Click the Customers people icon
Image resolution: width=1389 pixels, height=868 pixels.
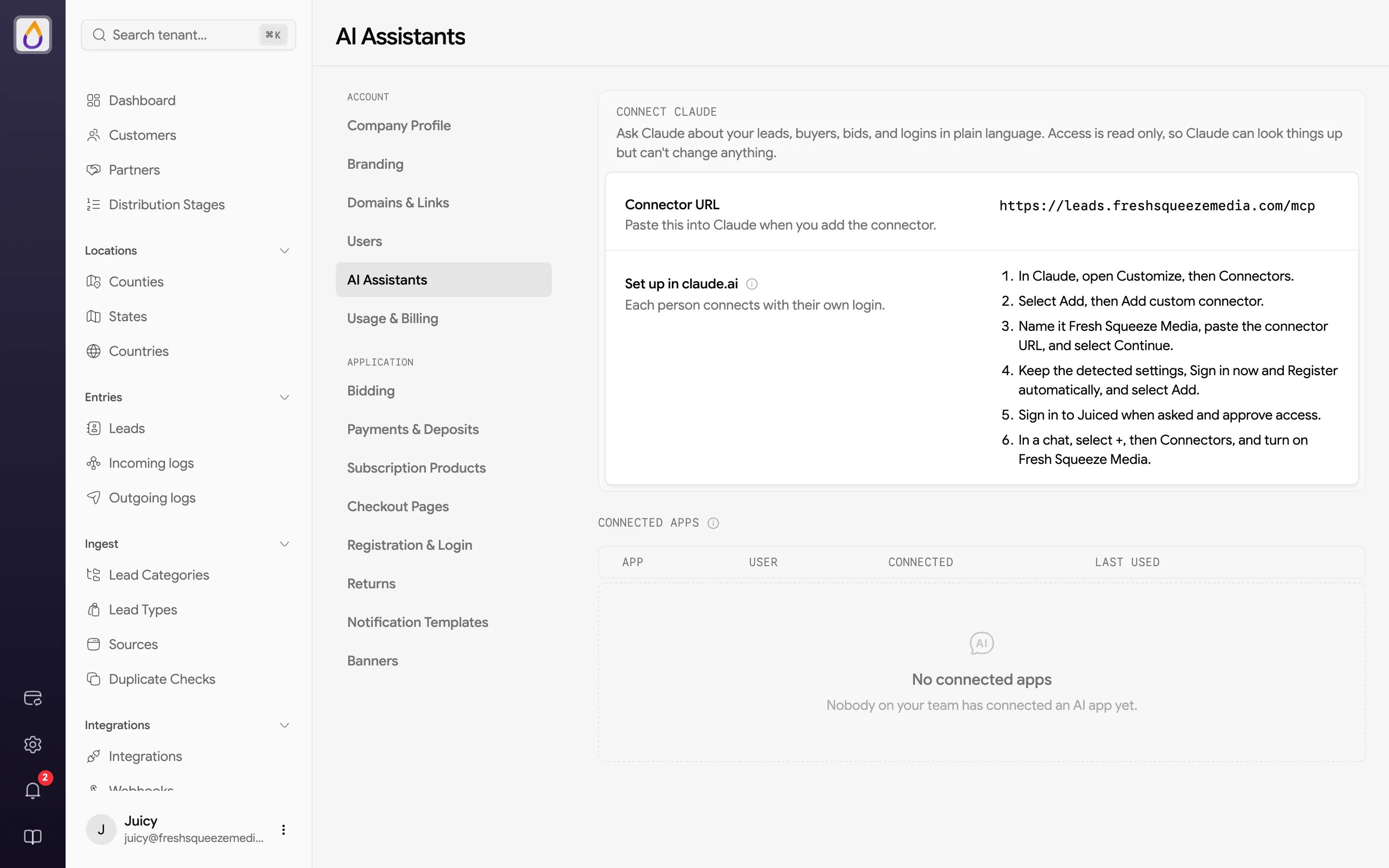coord(94,135)
